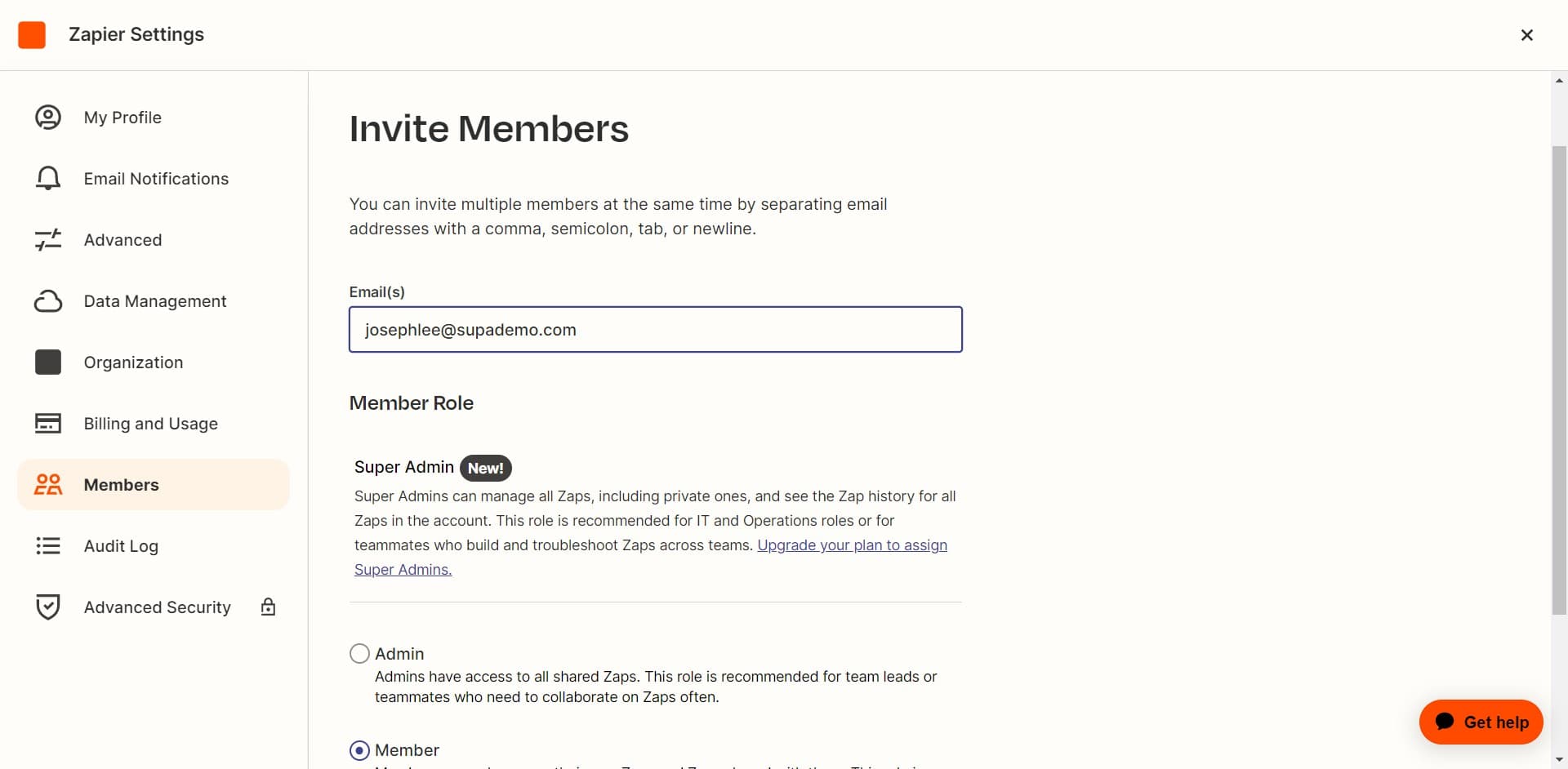Click the Data Management cloud icon
The width and height of the screenshot is (1568, 769).
48,300
